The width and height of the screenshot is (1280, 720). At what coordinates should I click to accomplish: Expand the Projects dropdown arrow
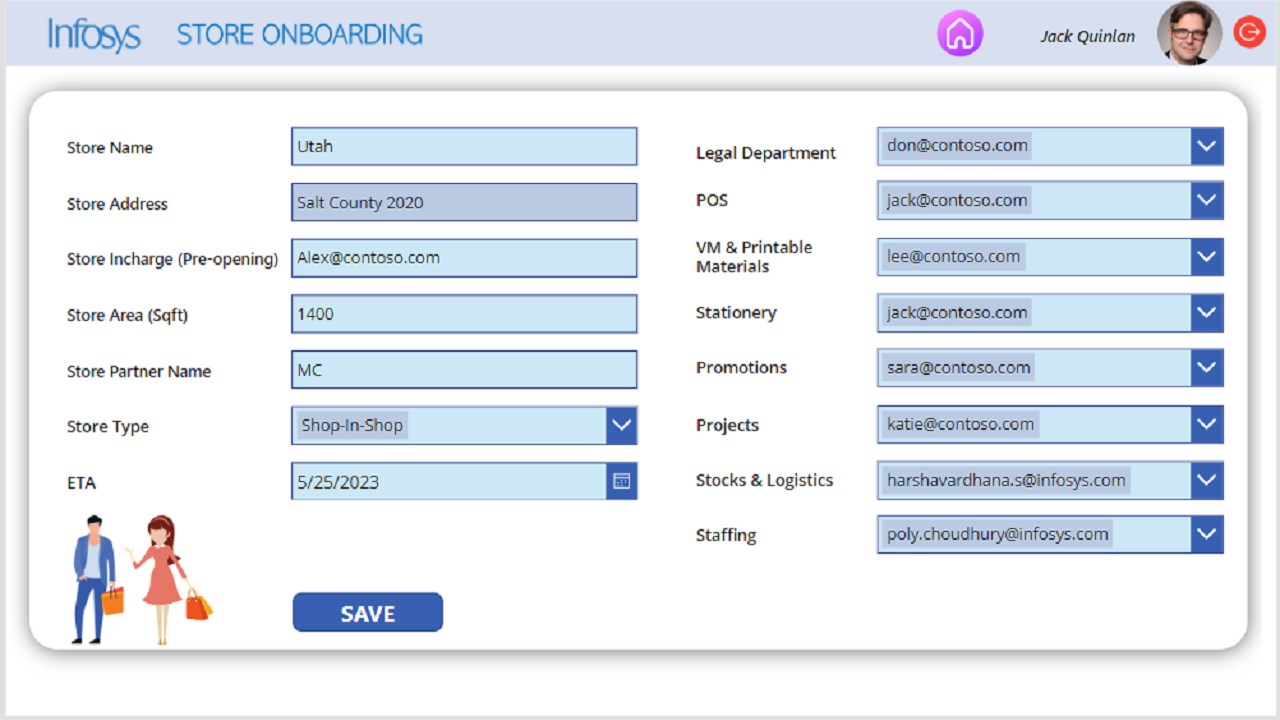coord(1207,425)
